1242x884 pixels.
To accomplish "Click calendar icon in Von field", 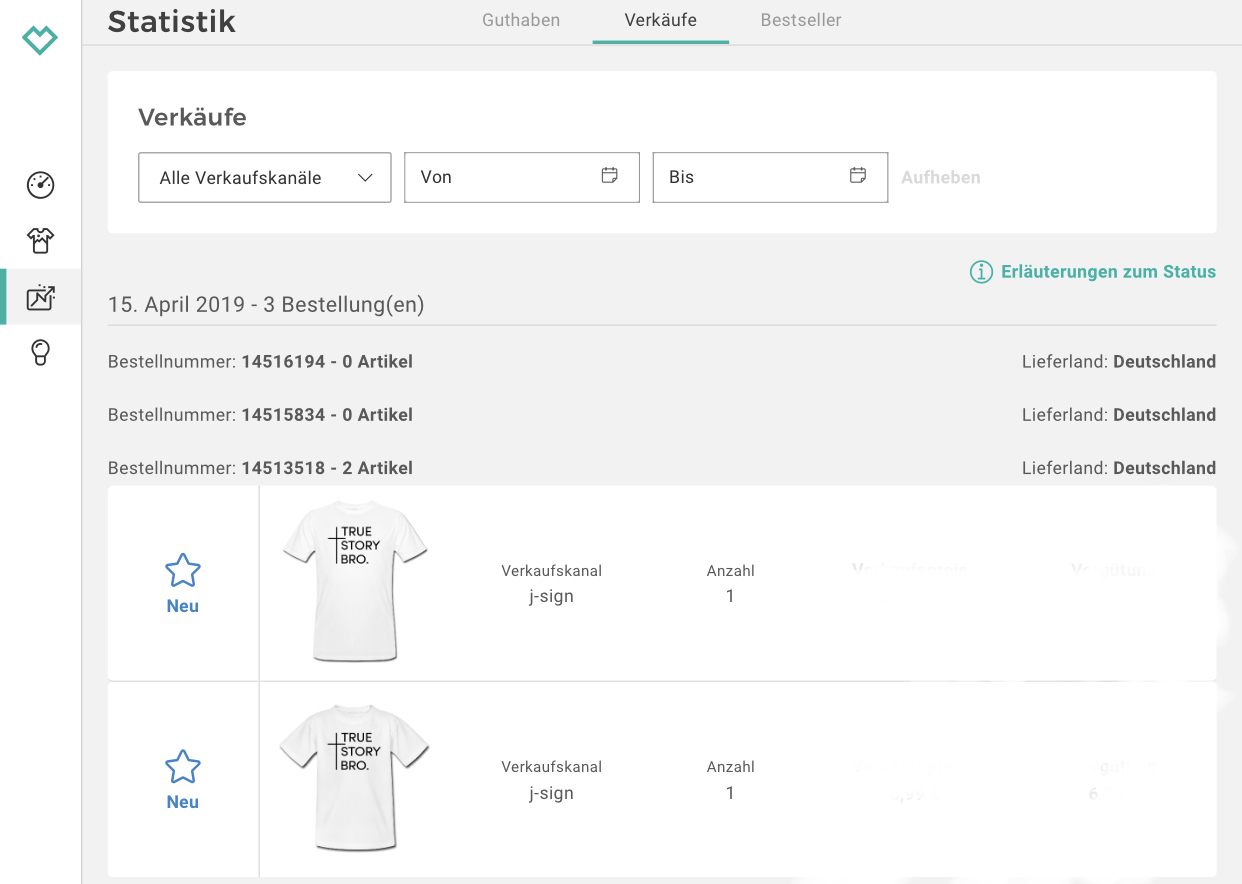I will tap(609, 176).
